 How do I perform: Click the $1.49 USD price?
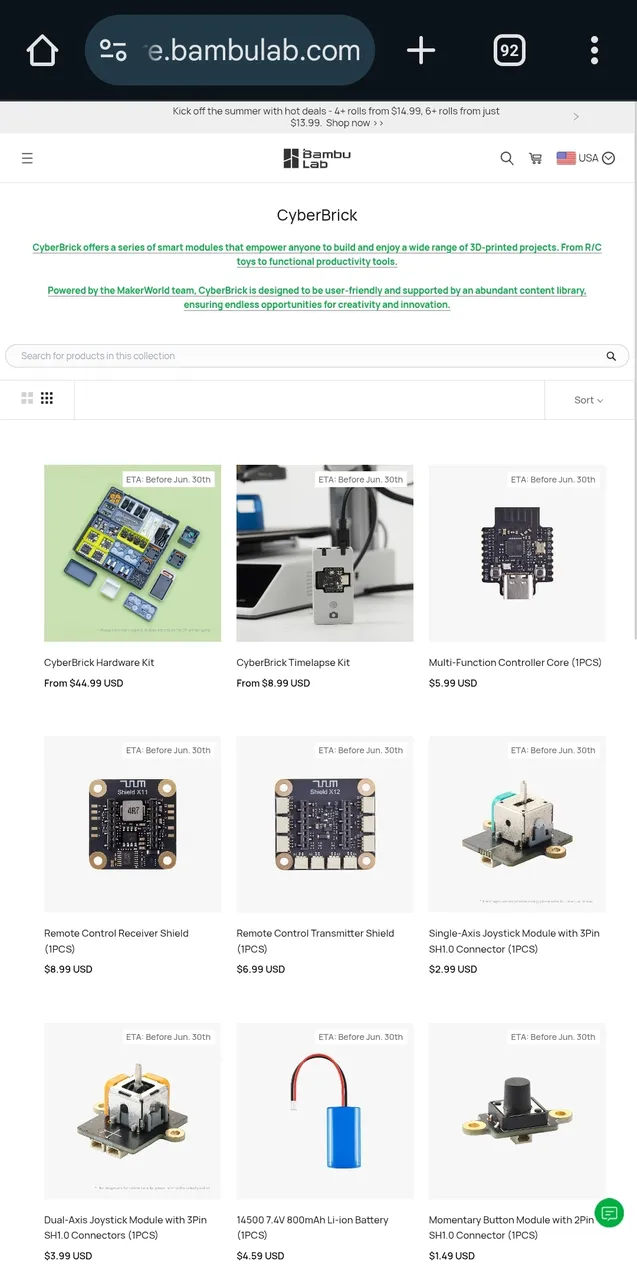(x=453, y=1255)
